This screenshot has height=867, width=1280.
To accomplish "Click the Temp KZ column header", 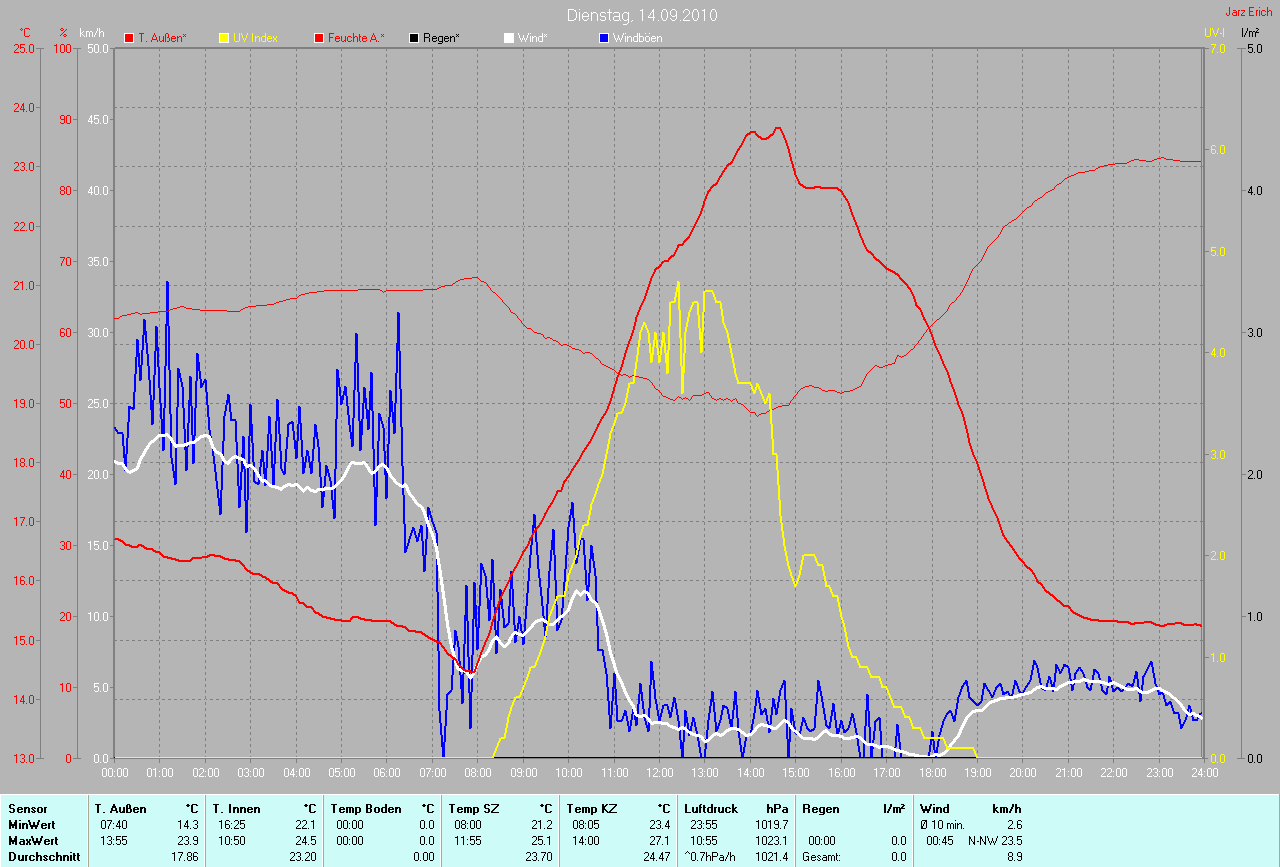I will point(589,808).
